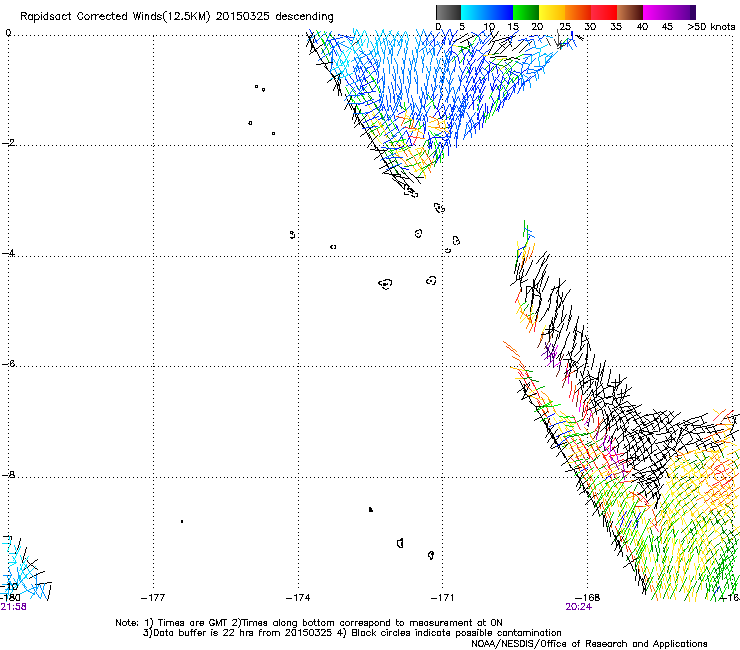Click the longitude label '-174'
This screenshot has height=650, width=740.
(x=298, y=598)
